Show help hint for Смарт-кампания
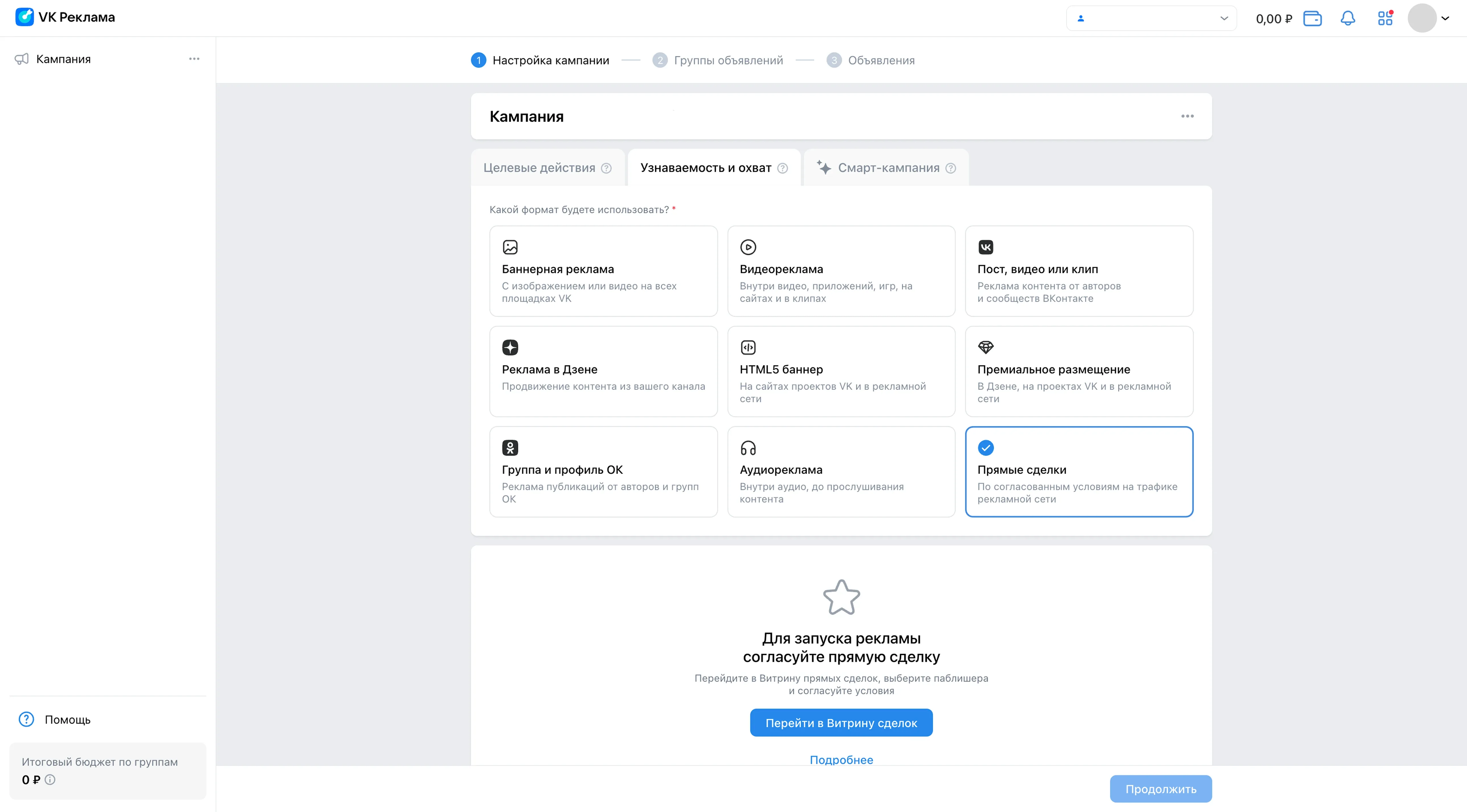Viewport: 1467px width, 812px height. point(951,168)
